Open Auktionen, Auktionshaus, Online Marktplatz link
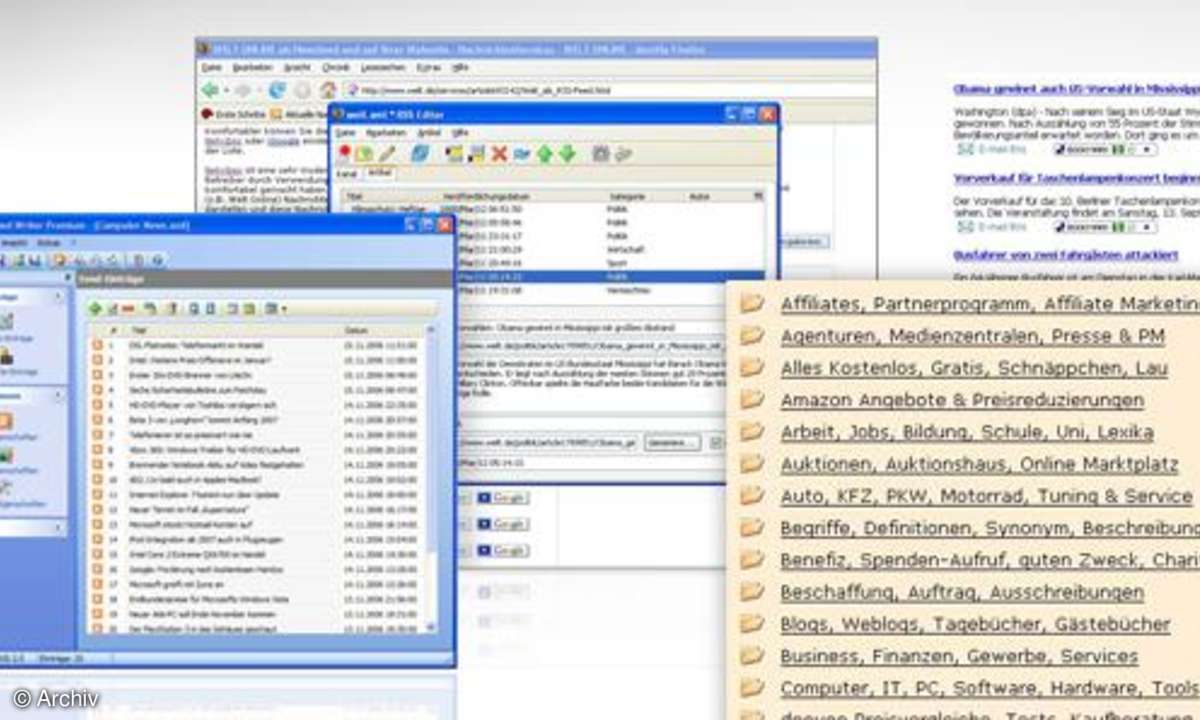The image size is (1200, 720). (x=979, y=464)
